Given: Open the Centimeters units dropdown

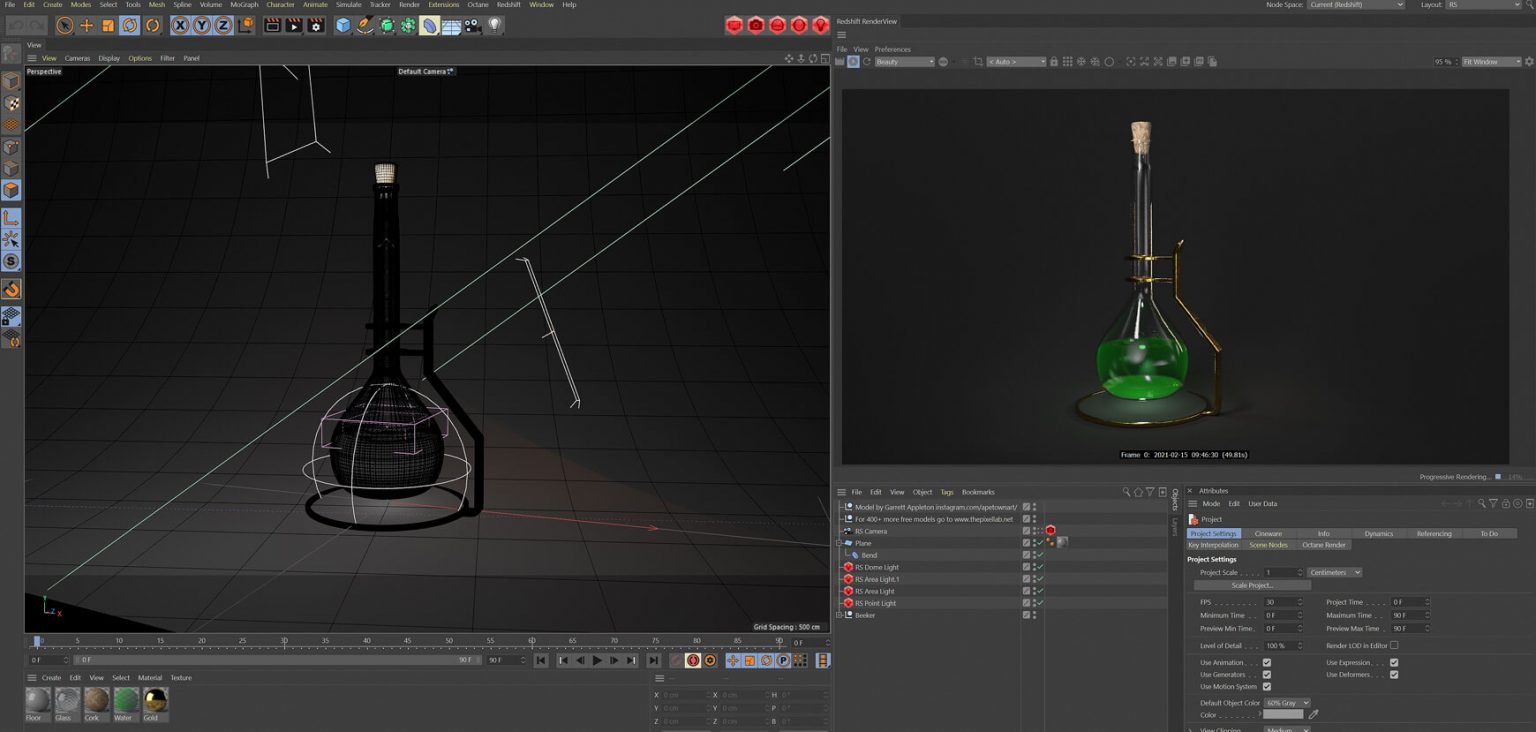Looking at the screenshot, I should pos(1335,572).
